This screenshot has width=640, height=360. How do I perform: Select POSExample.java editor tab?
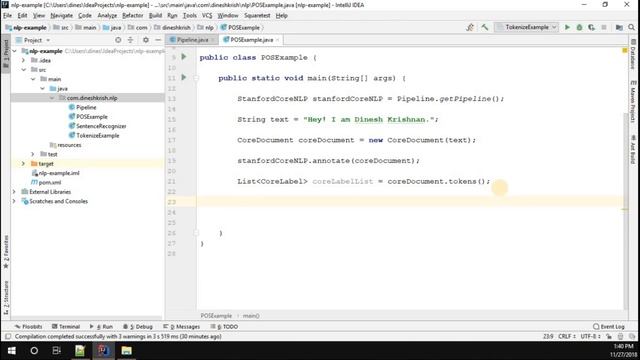(251, 40)
